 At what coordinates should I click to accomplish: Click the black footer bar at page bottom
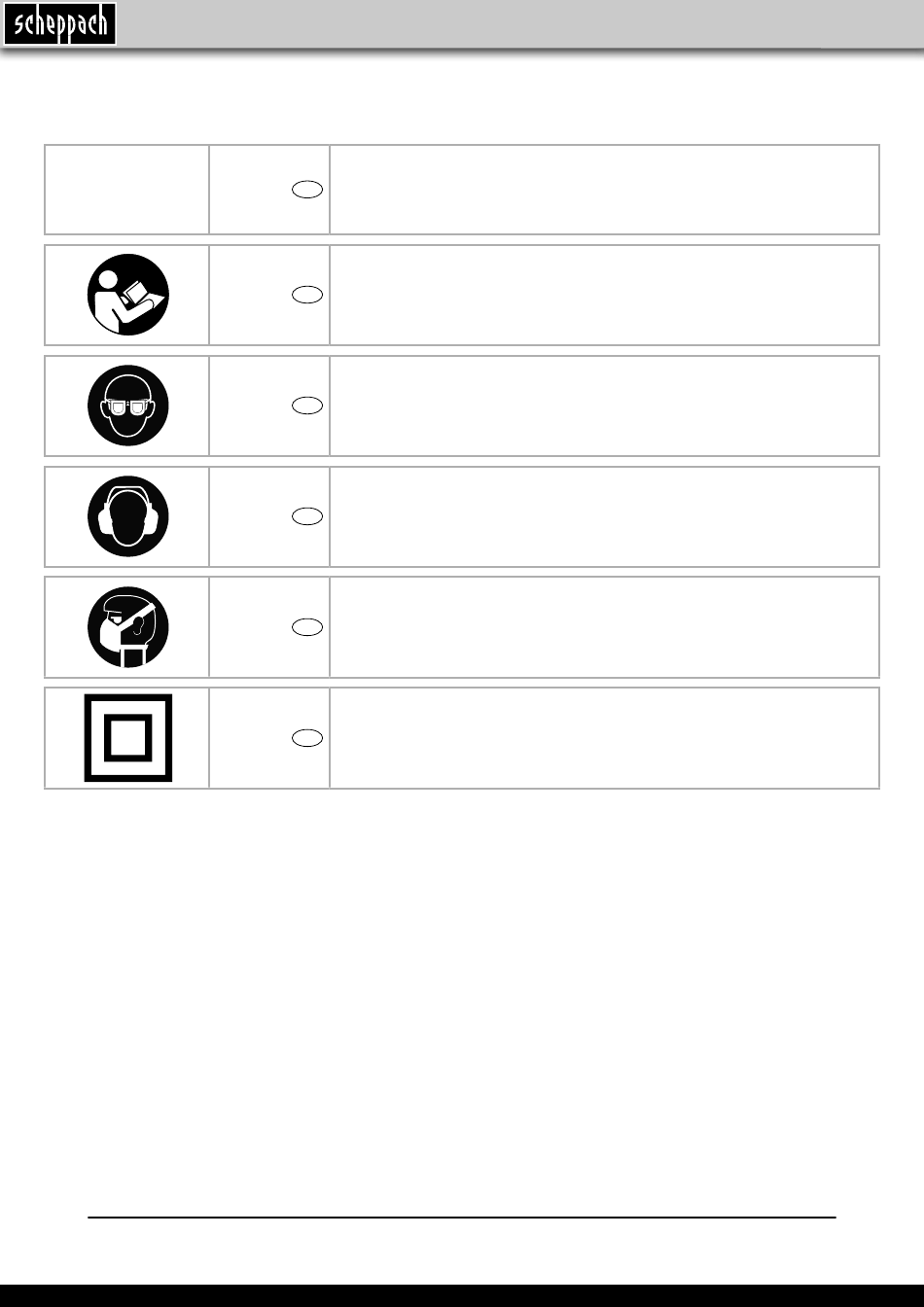click(462, 1295)
